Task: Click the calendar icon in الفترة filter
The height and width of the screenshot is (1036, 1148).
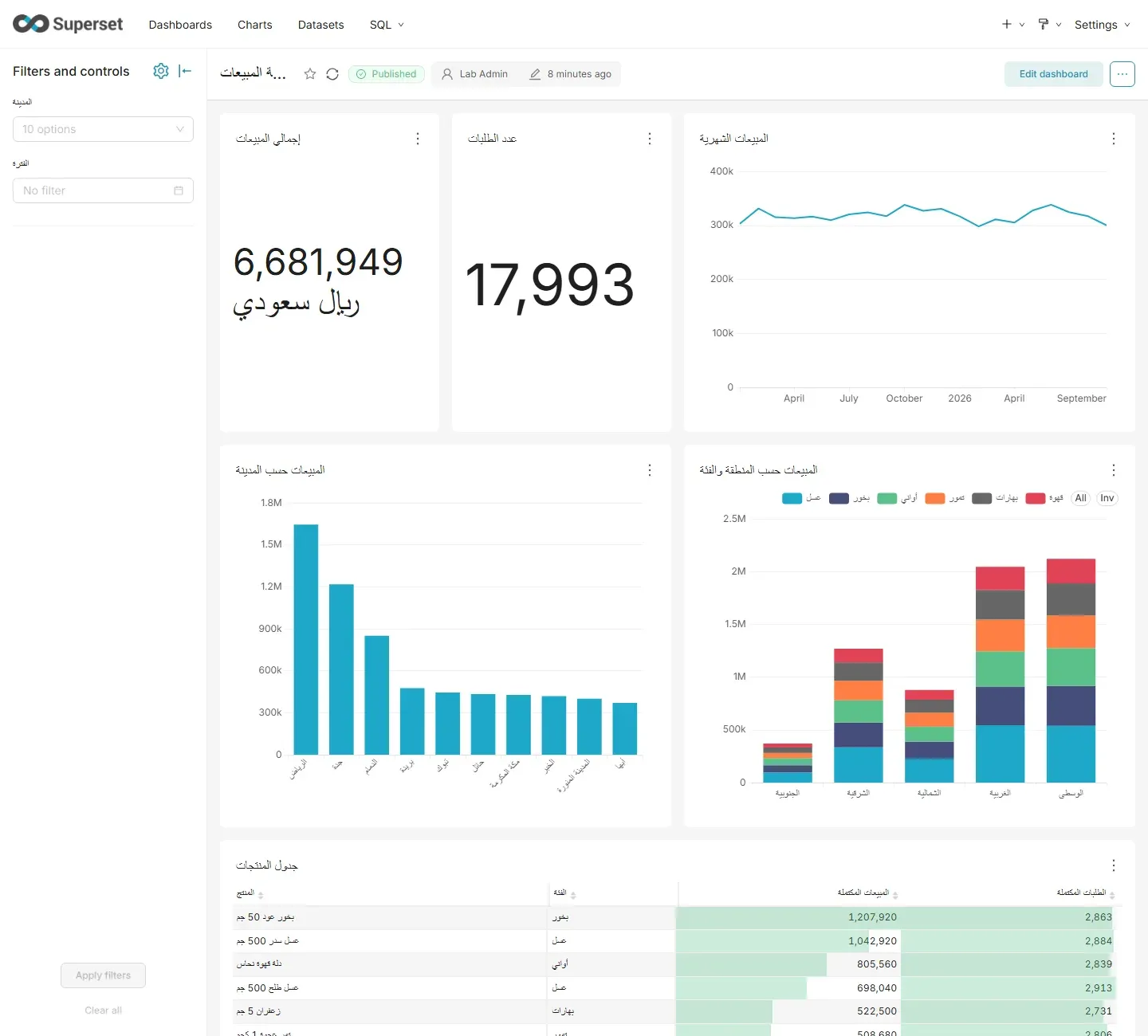Action: tap(179, 190)
